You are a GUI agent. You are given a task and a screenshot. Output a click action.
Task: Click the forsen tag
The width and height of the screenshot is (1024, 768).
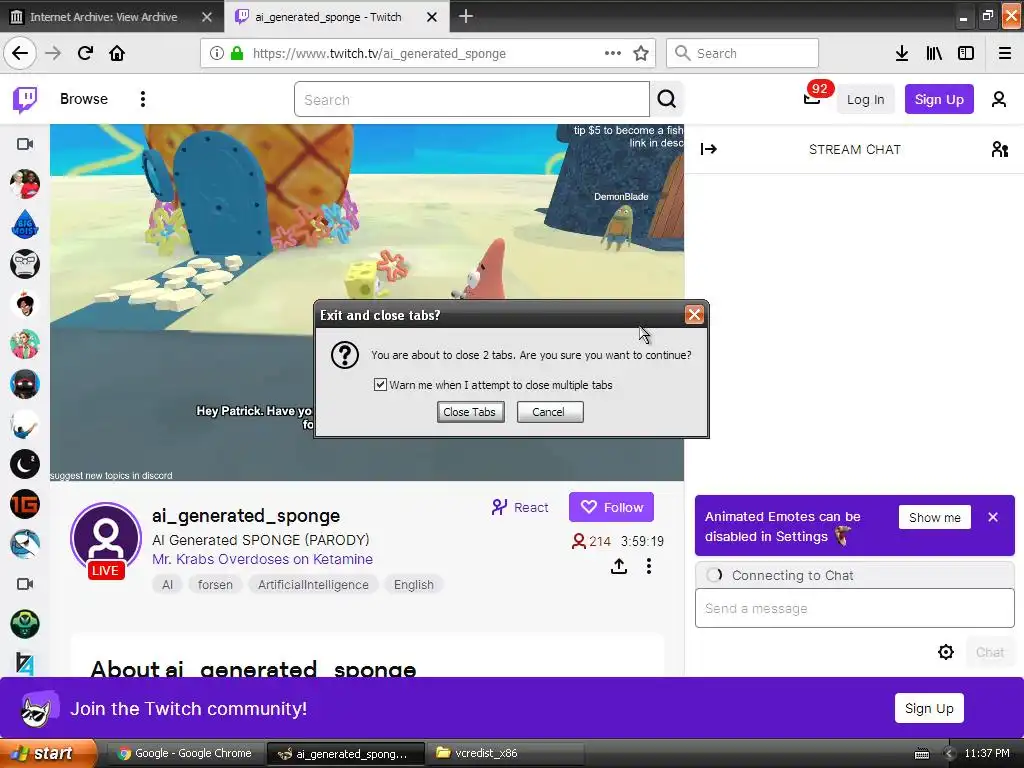pyautogui.click(x=216, y=584)
